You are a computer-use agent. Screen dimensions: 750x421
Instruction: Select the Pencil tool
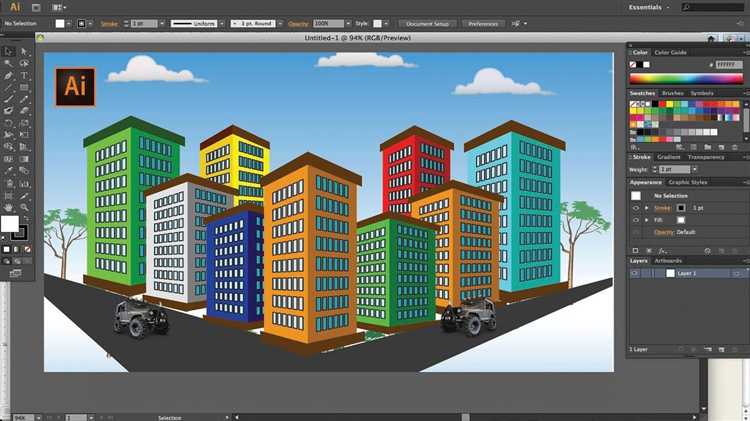[x=24, y=99]
